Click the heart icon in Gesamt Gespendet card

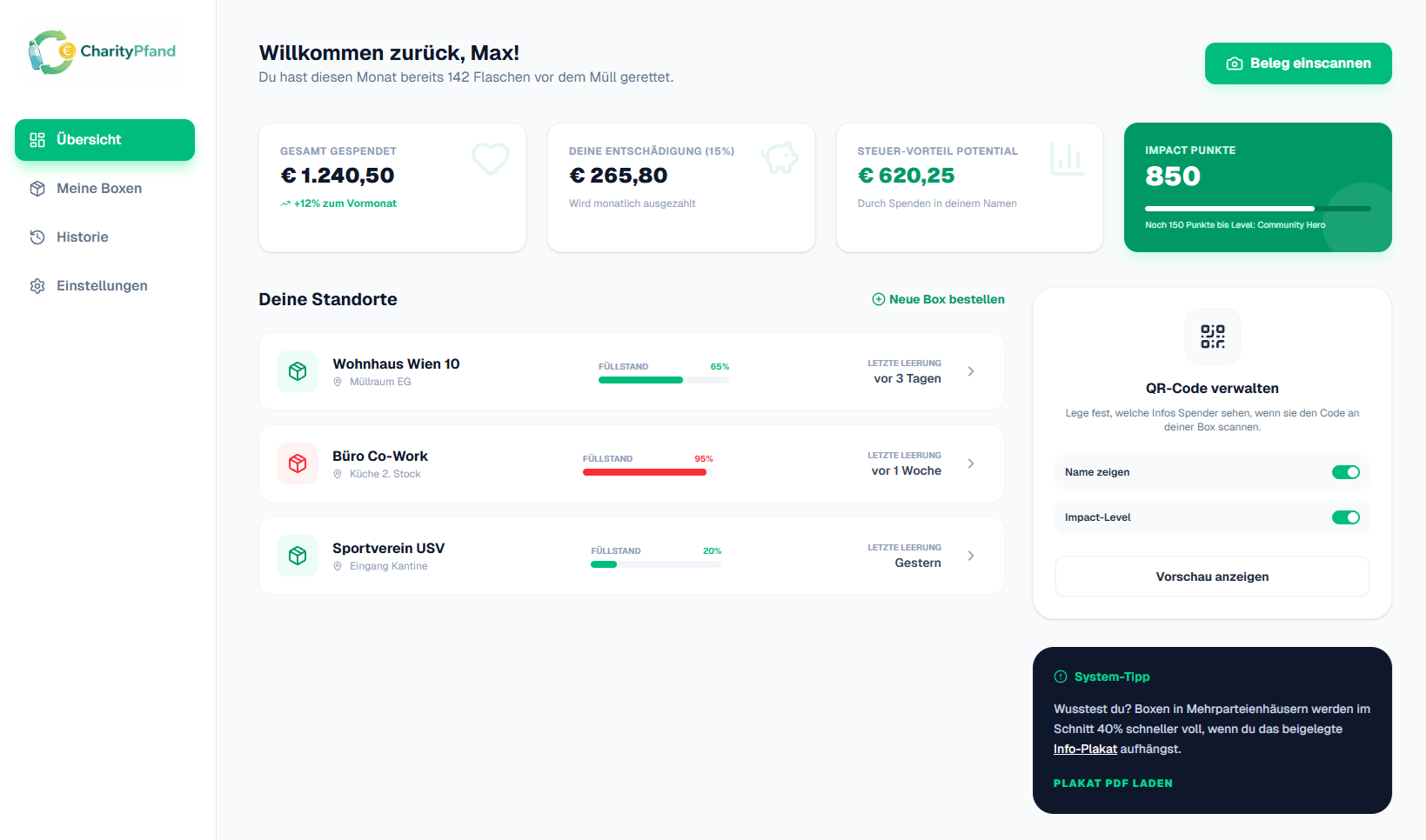[490, 158]
